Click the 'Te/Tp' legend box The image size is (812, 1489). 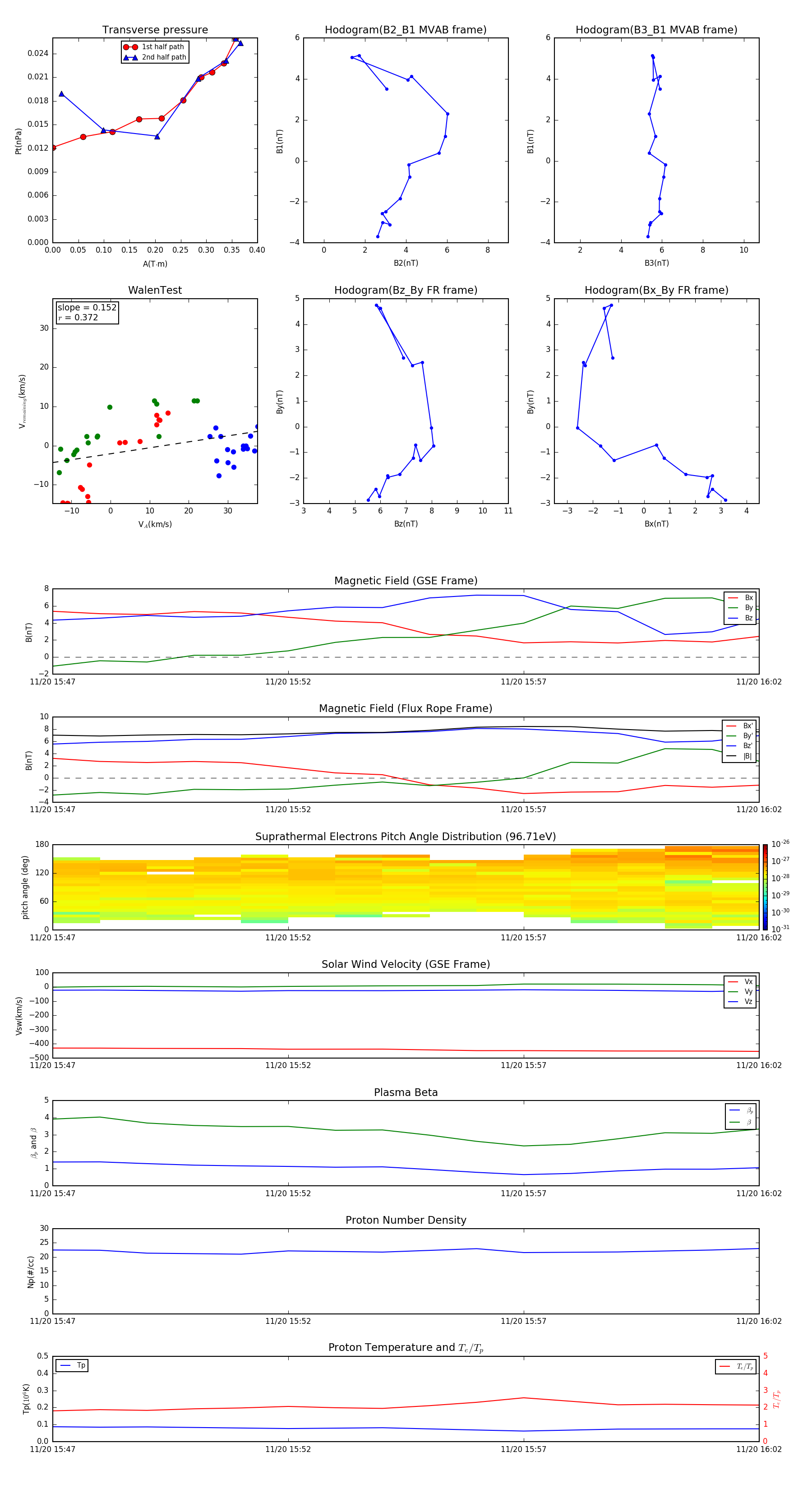point(736,1366)
